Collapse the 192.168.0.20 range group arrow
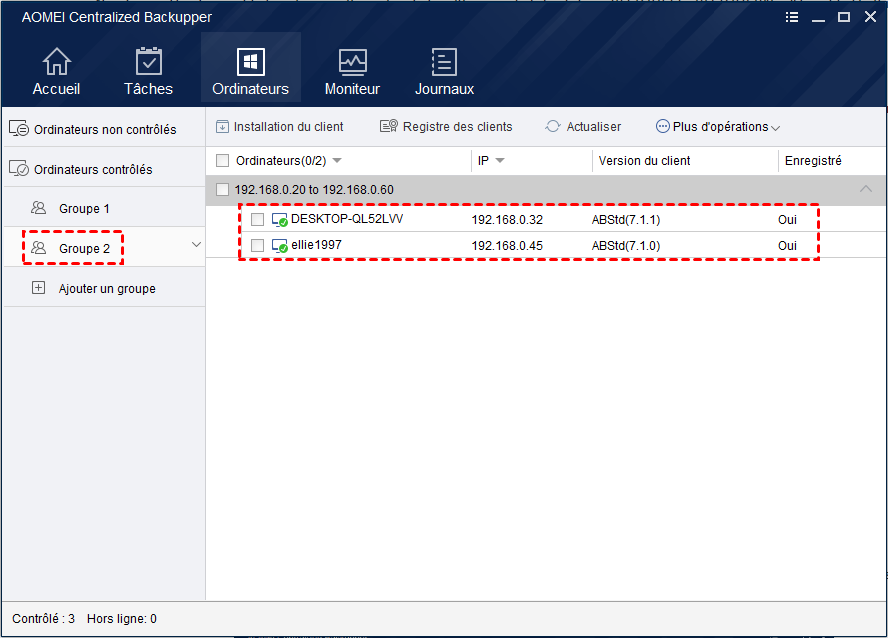The height and width of the screenshot is (638, 888). [x=866, y=189]
